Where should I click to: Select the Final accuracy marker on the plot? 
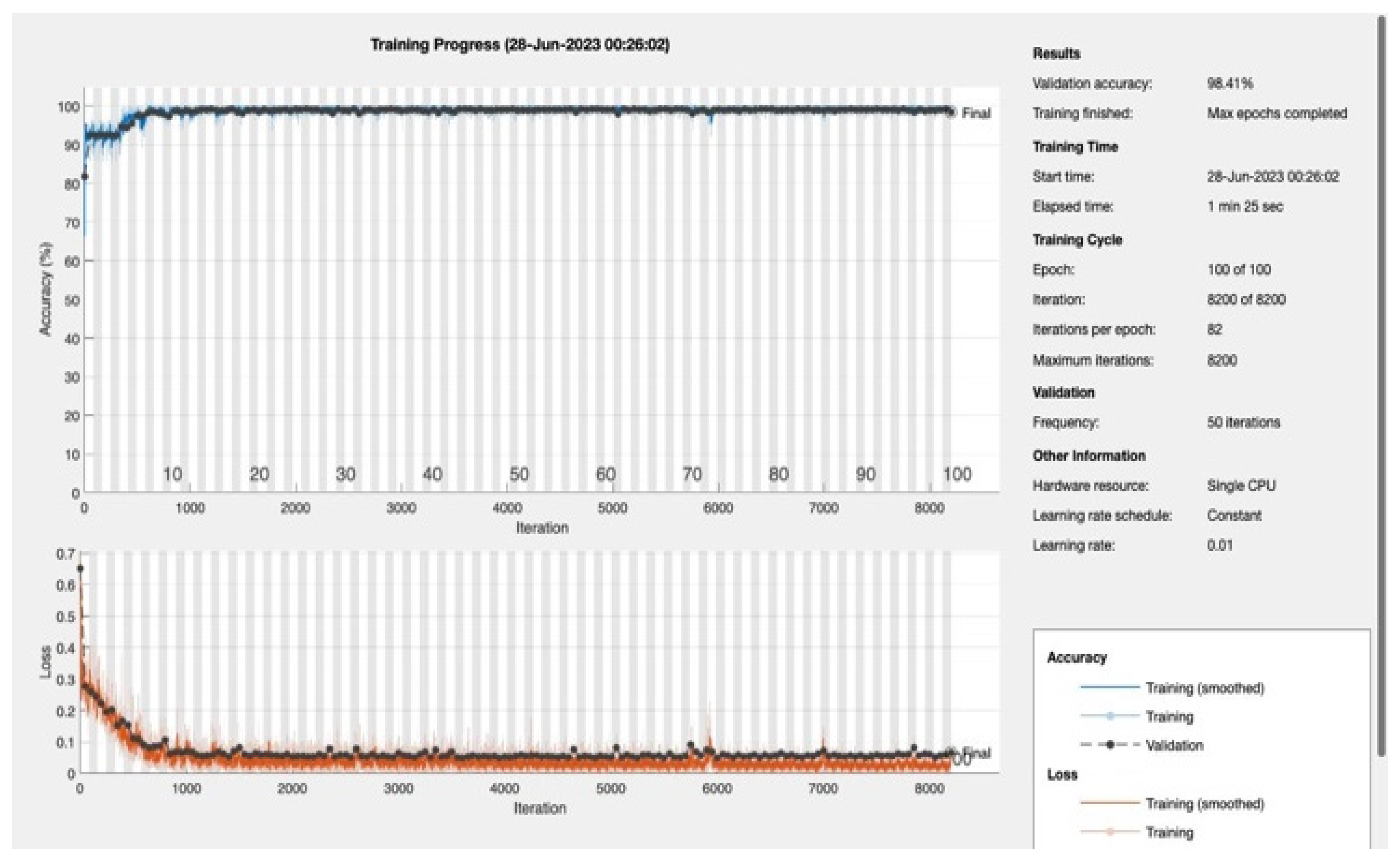click(x=952, y=113)
